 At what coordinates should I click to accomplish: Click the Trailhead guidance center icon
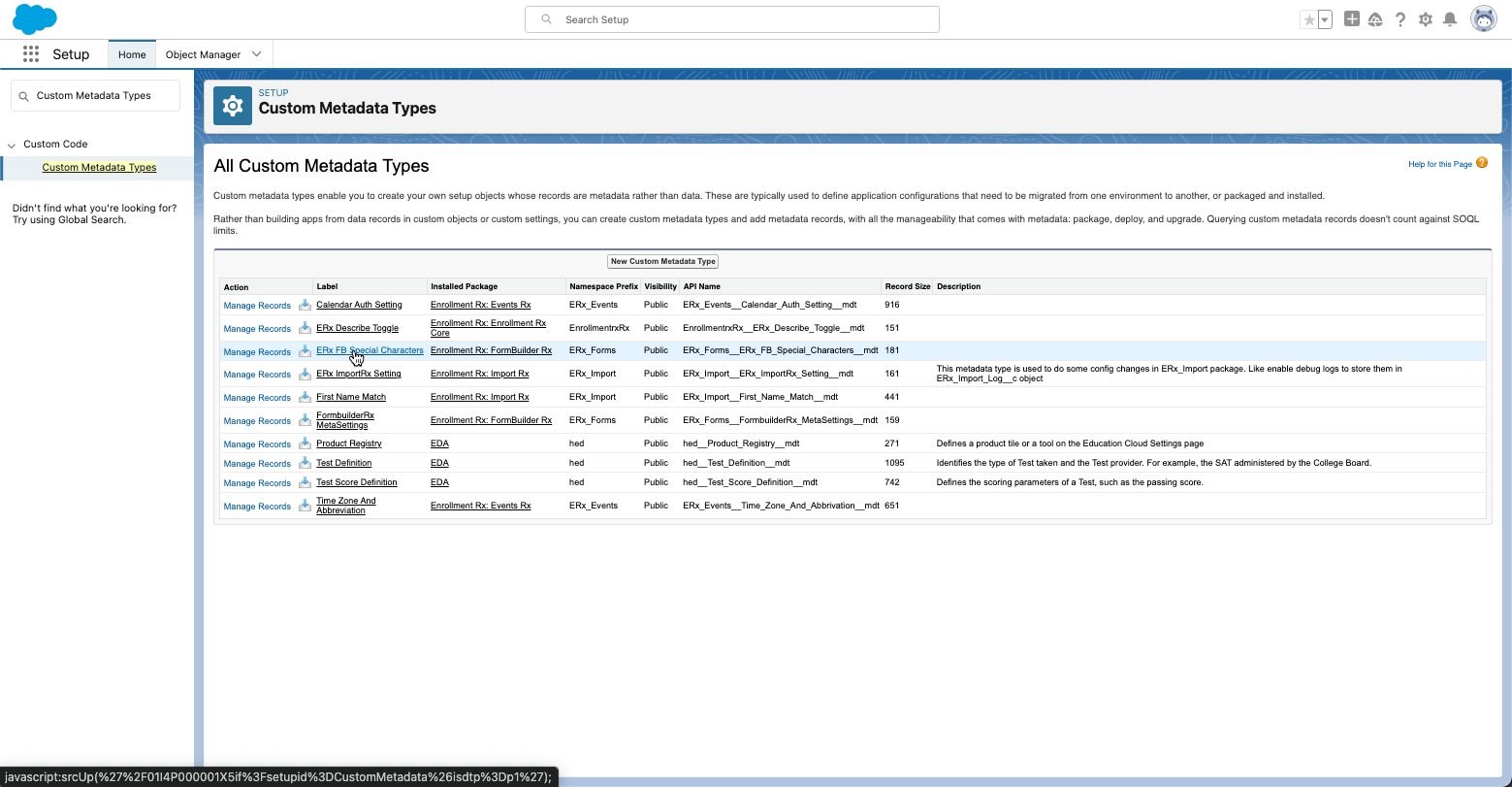[x=1375, y=19]
